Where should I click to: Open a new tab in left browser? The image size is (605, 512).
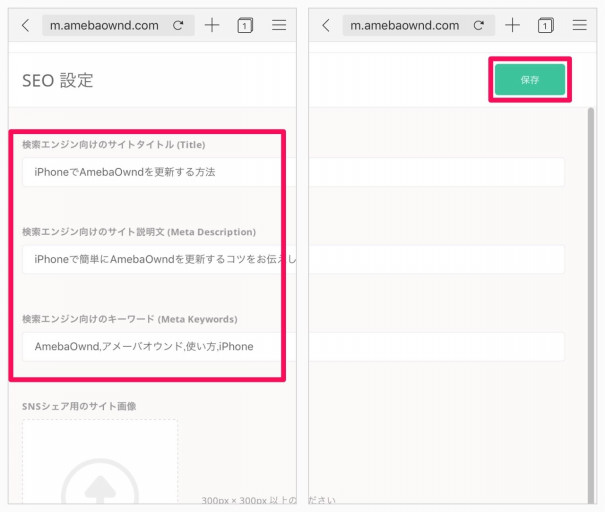pos(212,25)
